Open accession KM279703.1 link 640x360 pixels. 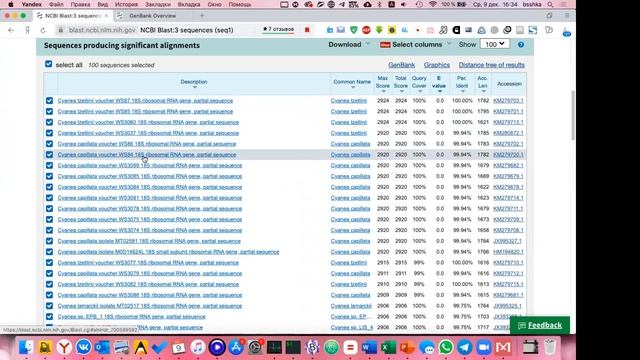click(x=508, y=100)
